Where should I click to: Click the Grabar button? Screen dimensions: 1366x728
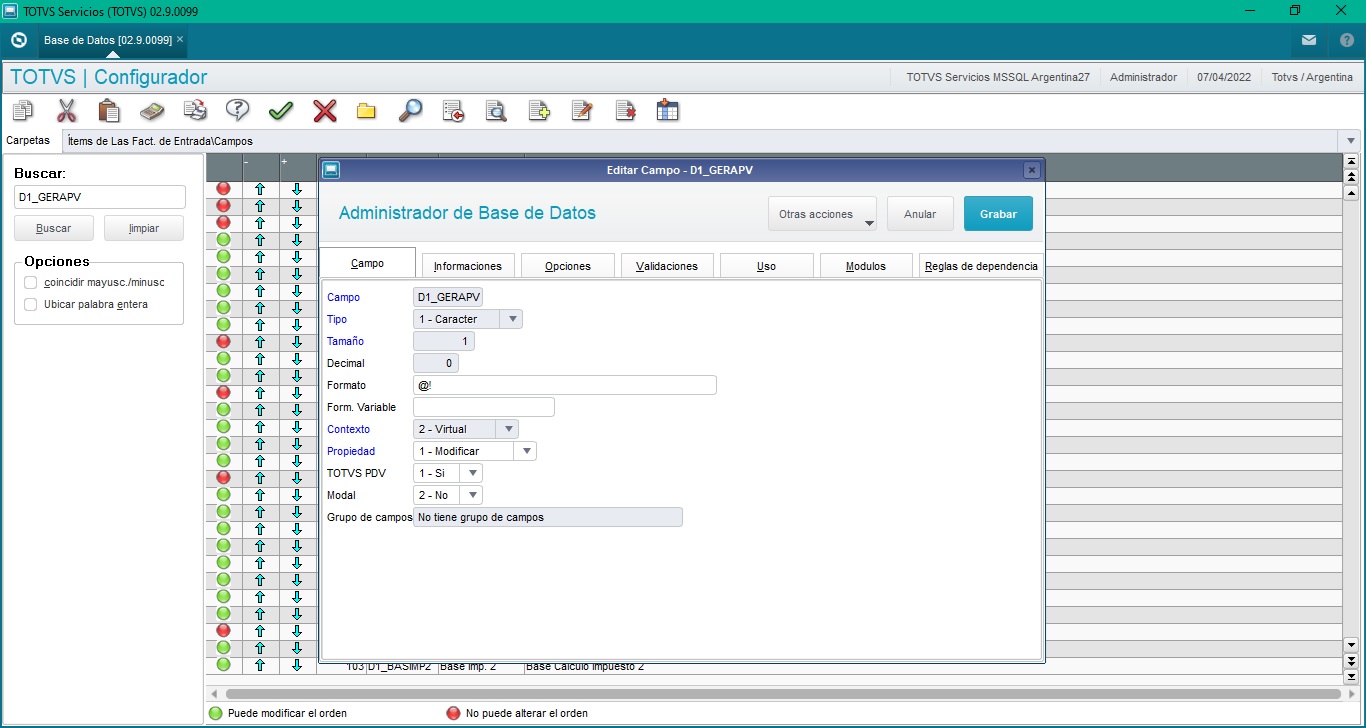(998, 214)
